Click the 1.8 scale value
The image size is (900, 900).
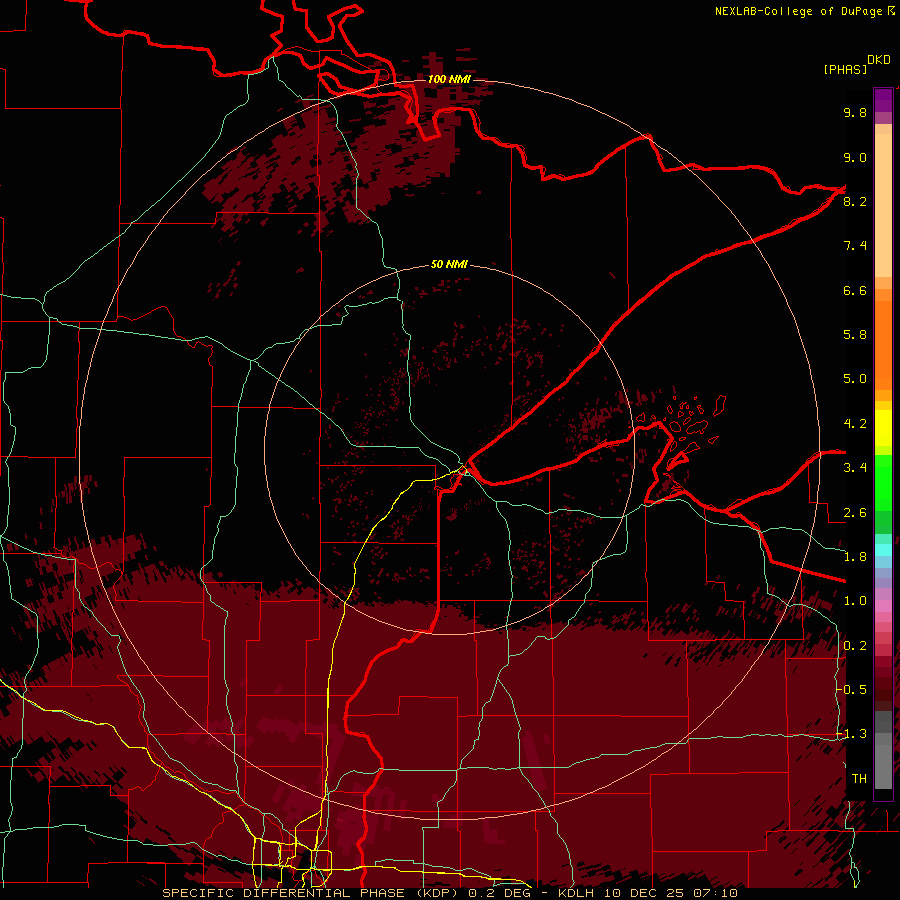point(855,557)
